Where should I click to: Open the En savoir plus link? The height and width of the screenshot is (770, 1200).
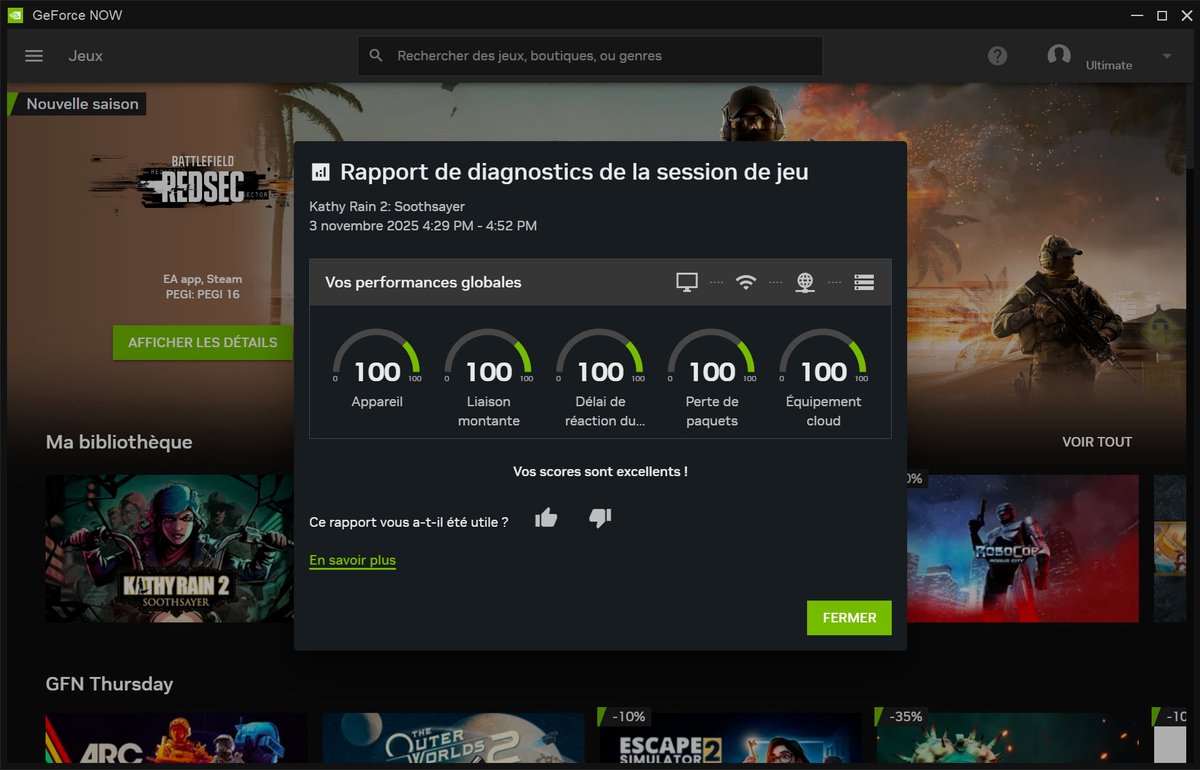[x=352, y=560]
